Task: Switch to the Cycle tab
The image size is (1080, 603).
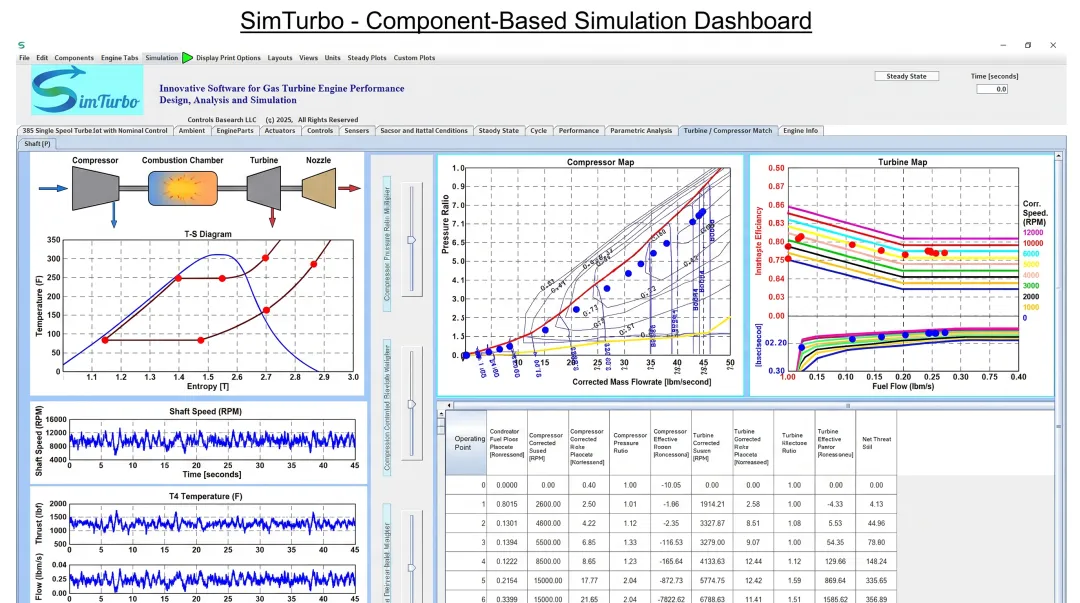Action: click(539, 130)
